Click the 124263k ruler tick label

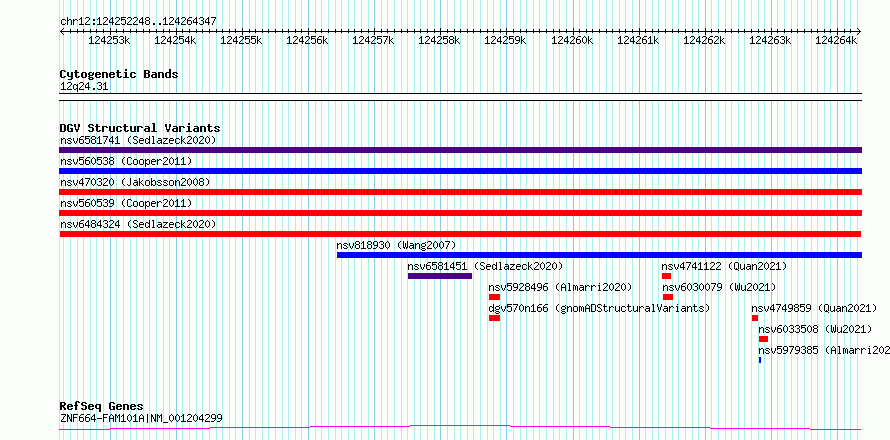(770, 40)
